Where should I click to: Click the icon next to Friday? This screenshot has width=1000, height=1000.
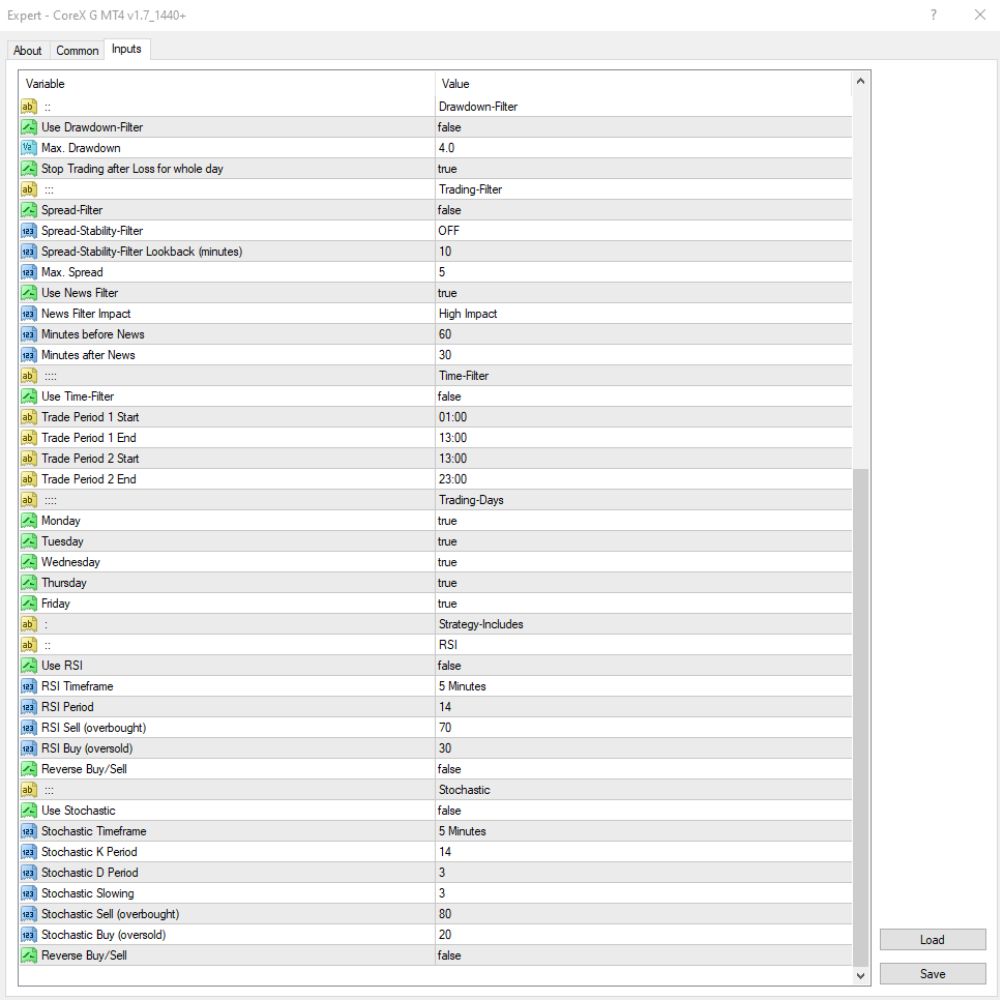29,603
